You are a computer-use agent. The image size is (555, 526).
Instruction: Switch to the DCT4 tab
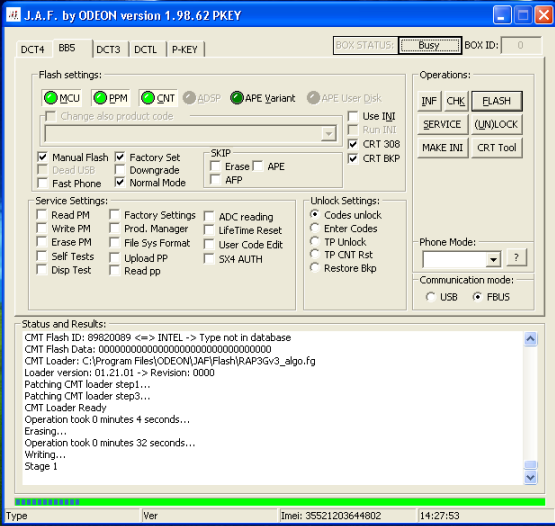coord(33,49)
